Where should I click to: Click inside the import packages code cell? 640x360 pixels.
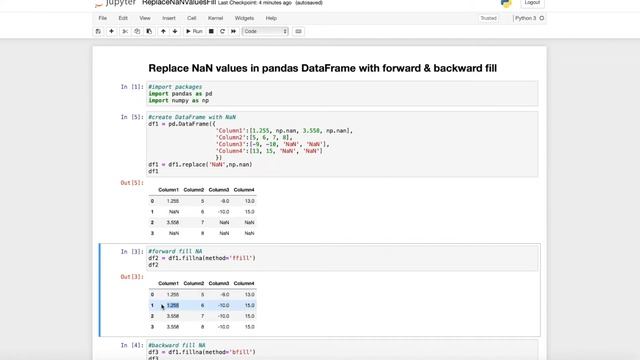pos(342,93)
